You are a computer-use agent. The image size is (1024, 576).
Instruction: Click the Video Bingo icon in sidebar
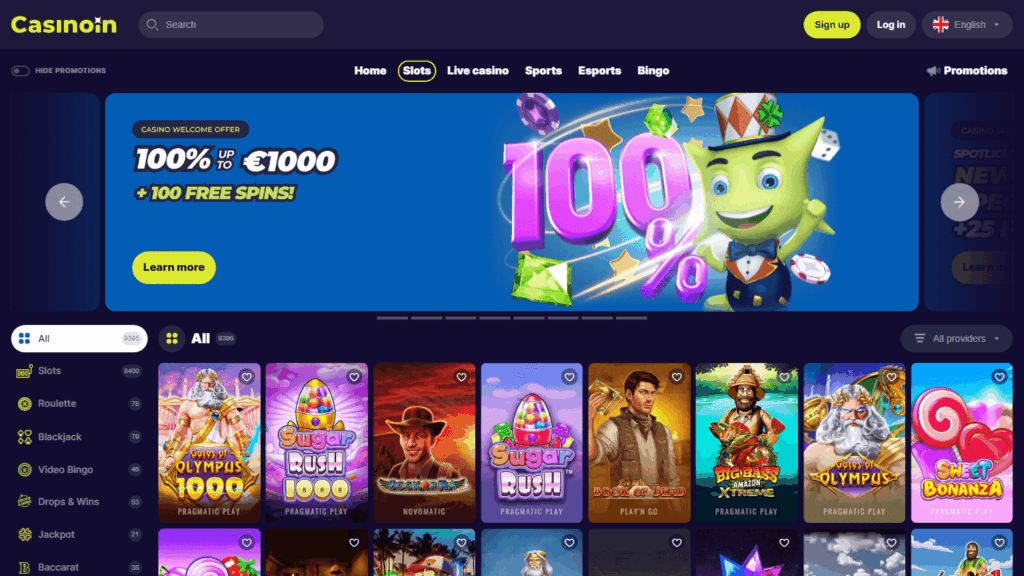point(25,470)
